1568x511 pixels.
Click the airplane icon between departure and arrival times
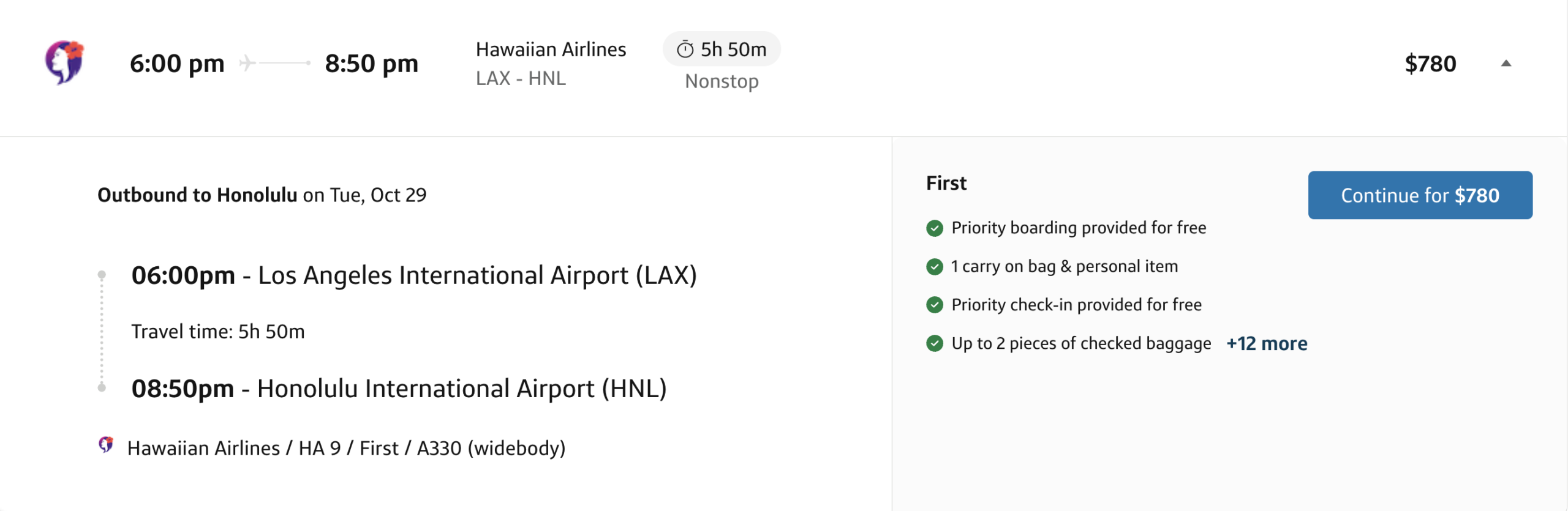249,62
